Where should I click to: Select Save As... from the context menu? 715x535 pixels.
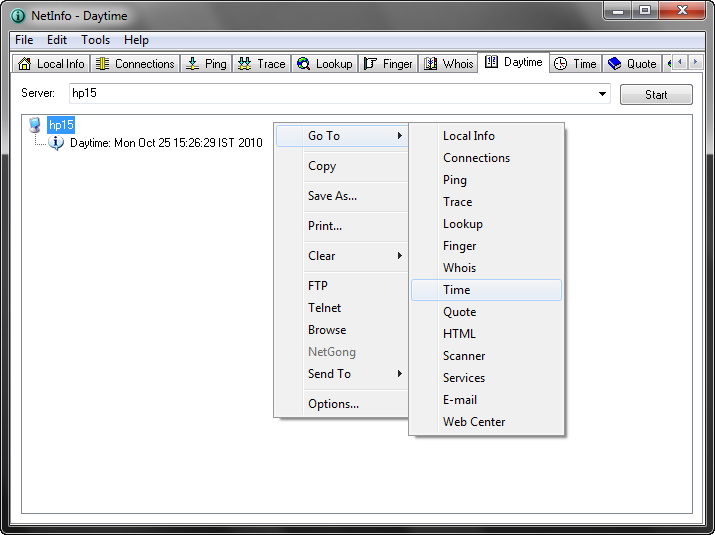click(332, 196)
